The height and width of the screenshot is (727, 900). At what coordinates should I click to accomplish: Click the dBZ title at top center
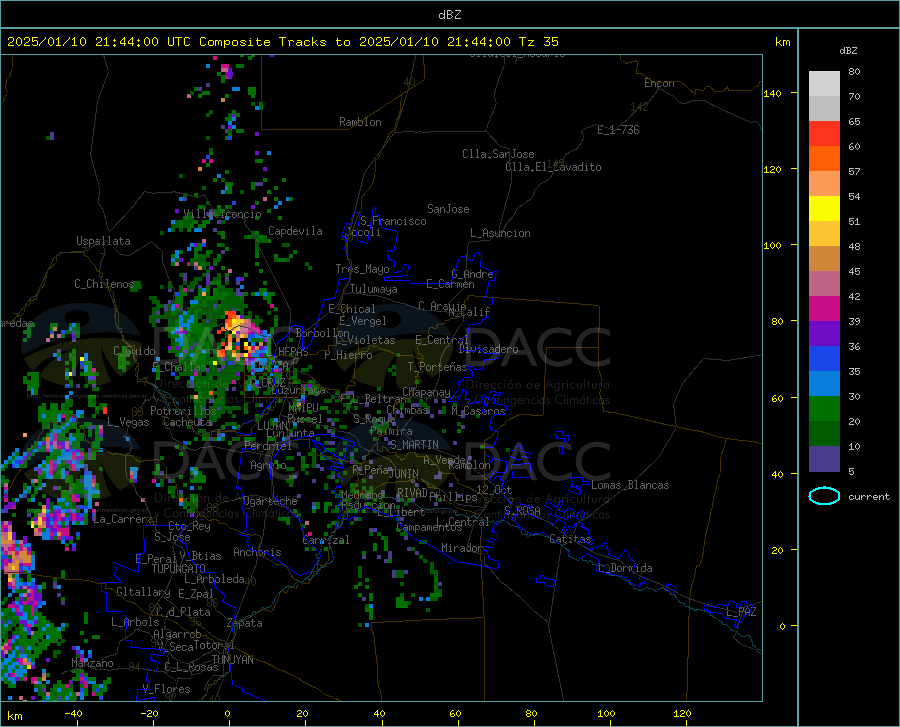pos(449,15)
